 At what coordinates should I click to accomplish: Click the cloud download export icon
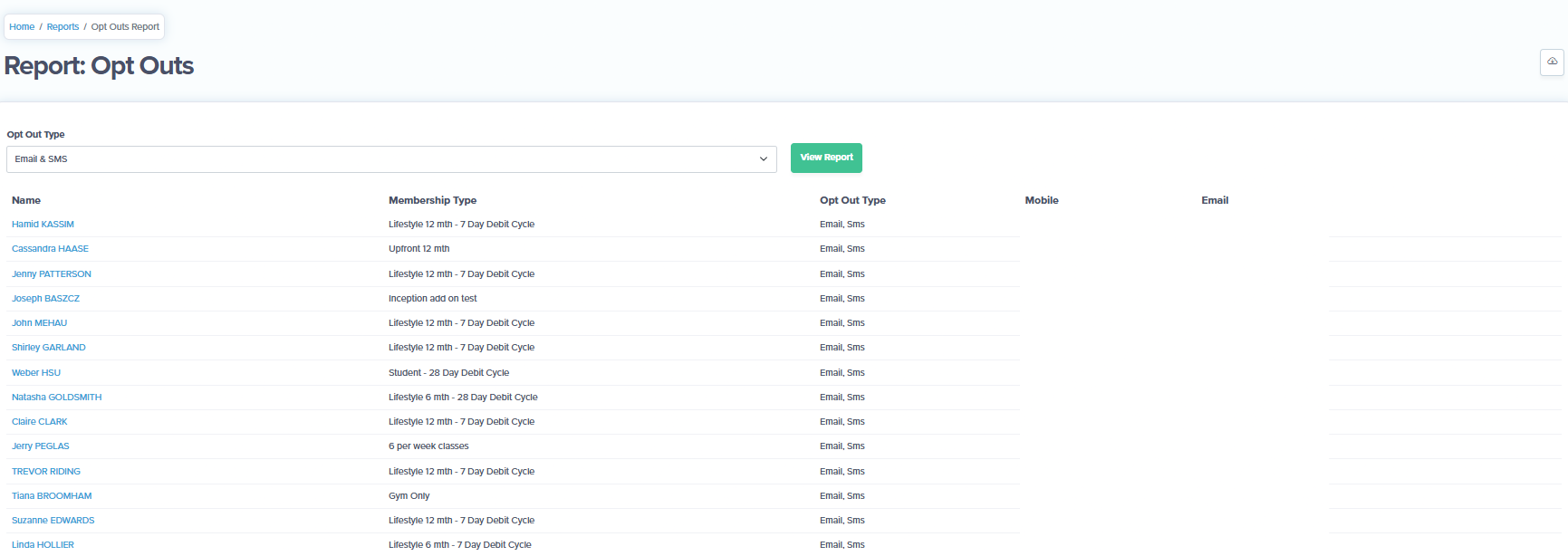pyautogui.click(x=1552, y=62)
